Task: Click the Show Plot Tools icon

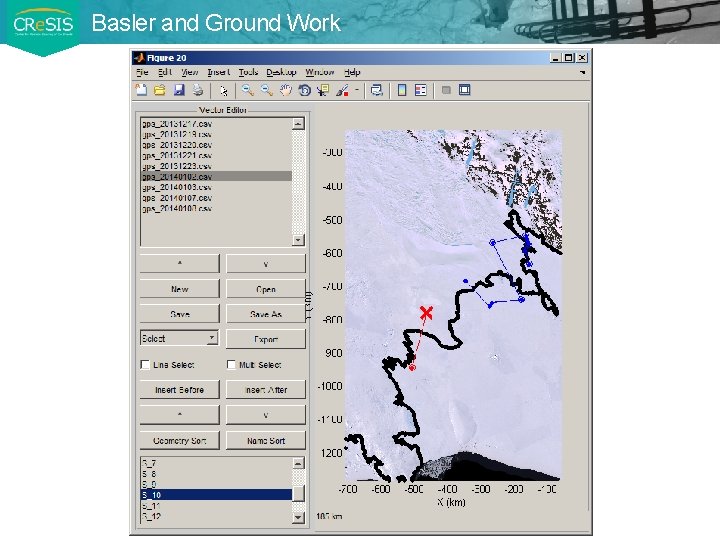Action: (465, 90)
